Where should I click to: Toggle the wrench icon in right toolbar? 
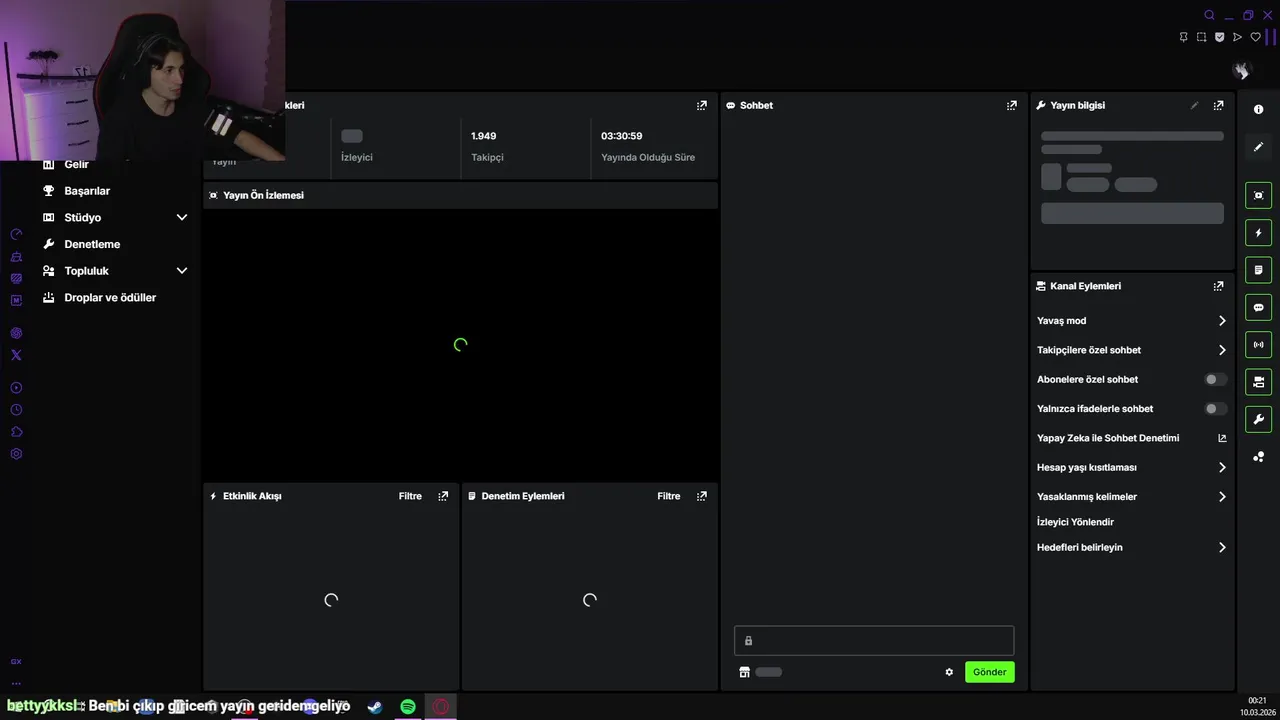tap(1258, 419)
